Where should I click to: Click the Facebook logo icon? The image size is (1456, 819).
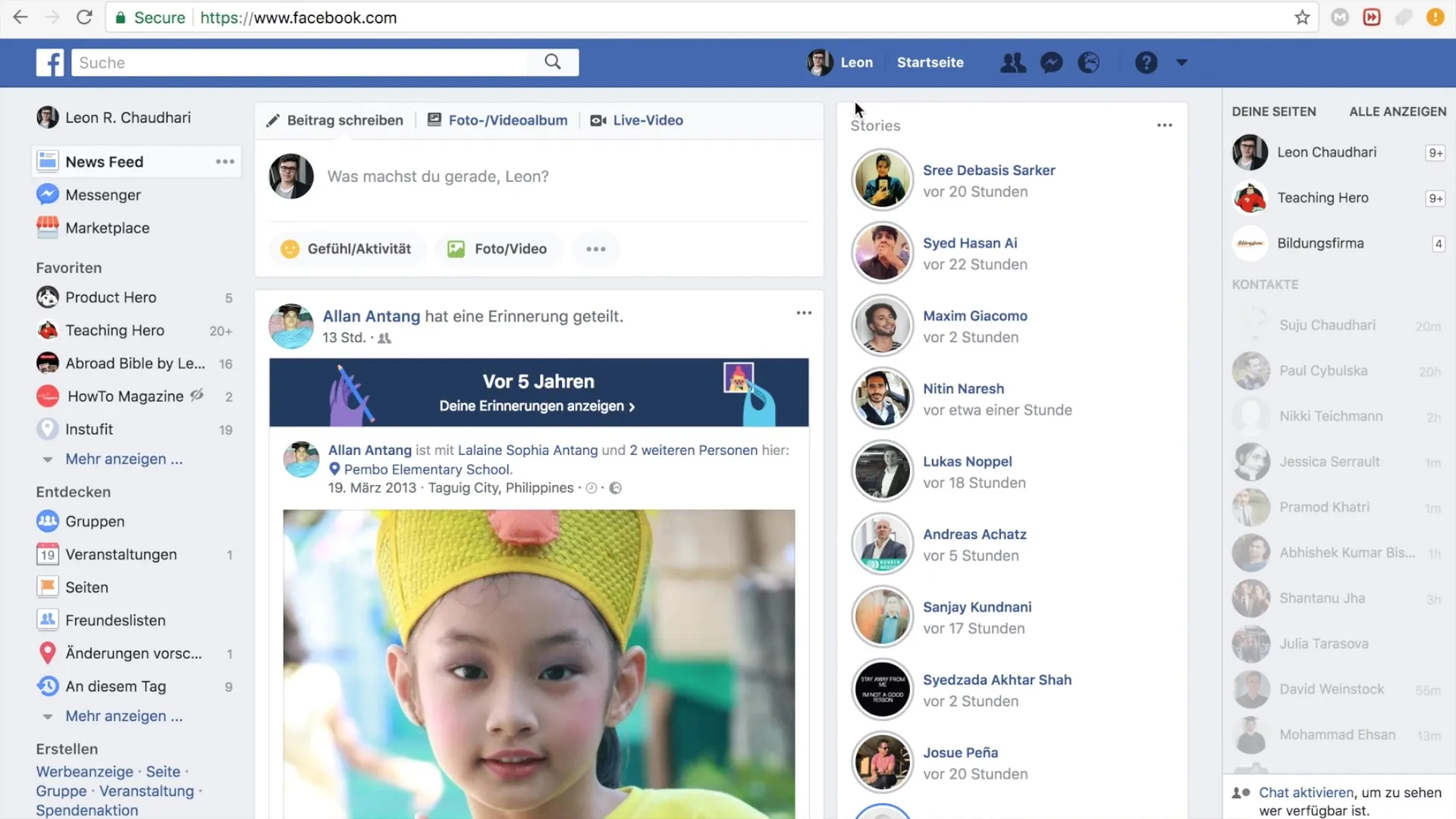pyautogui.click(x=50, y=62)
